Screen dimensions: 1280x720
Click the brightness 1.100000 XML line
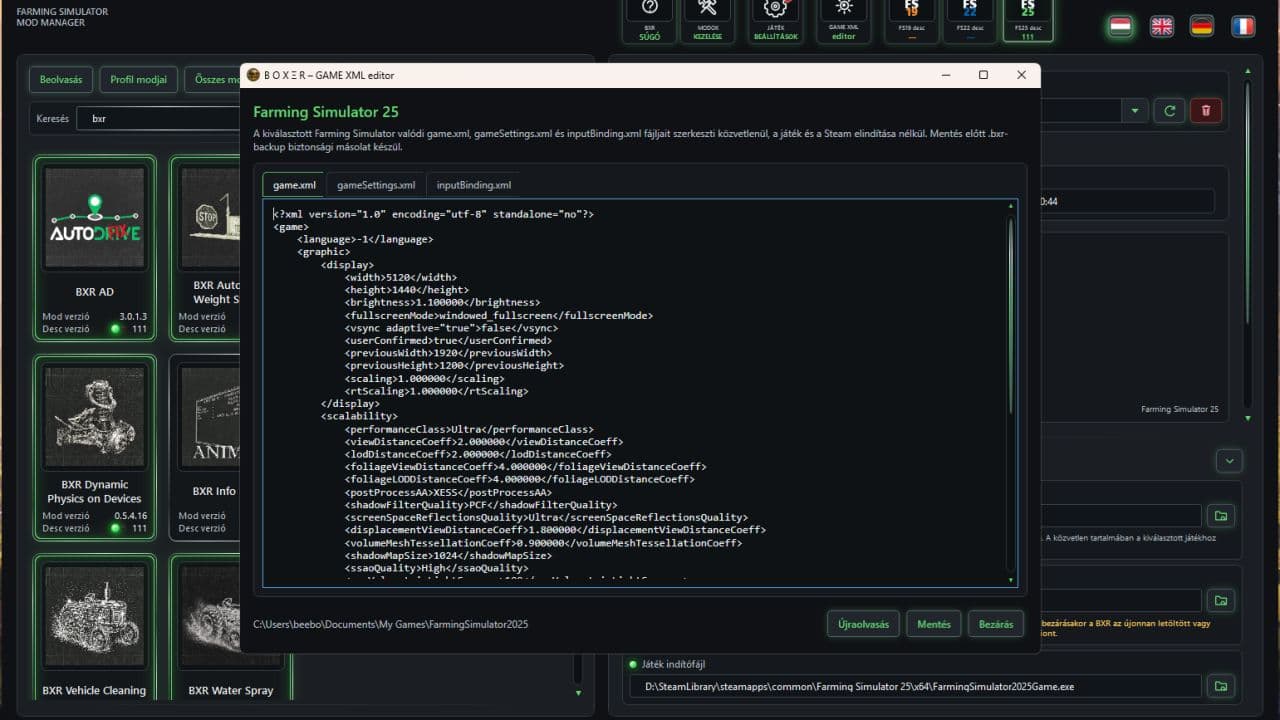[443, 302]
